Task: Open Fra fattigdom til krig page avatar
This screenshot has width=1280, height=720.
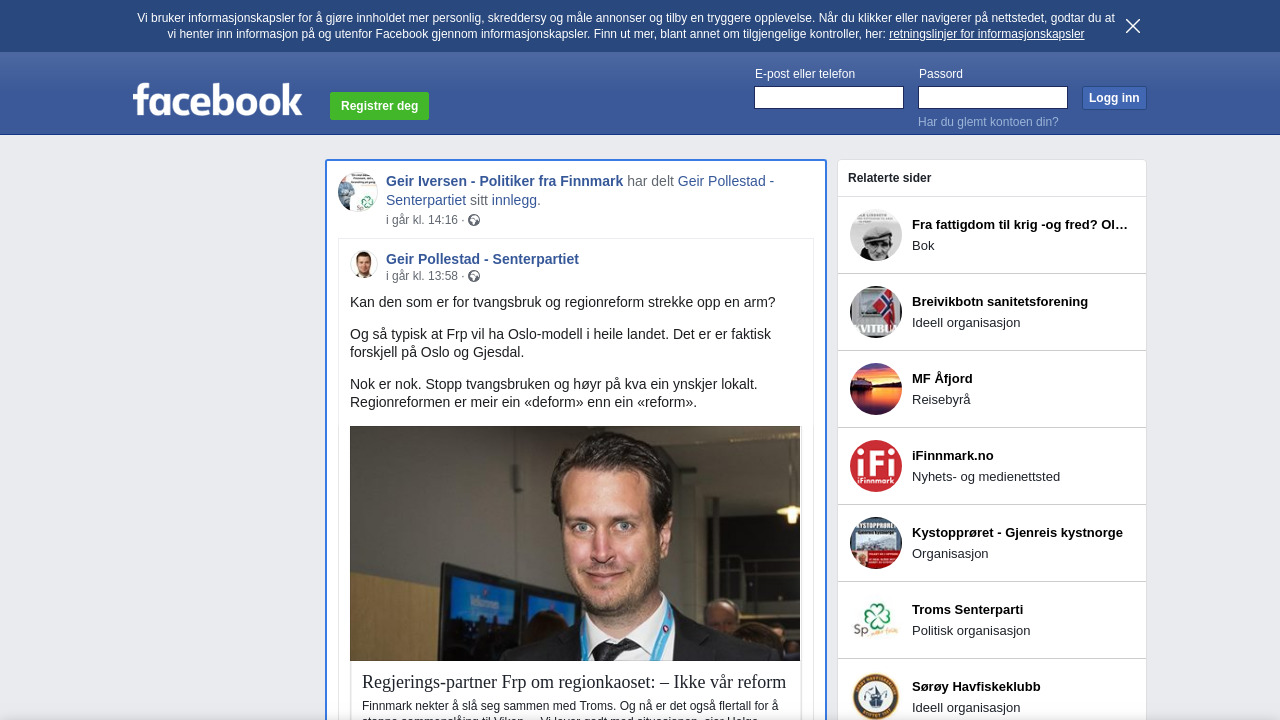Action: [x=876, y=235]
